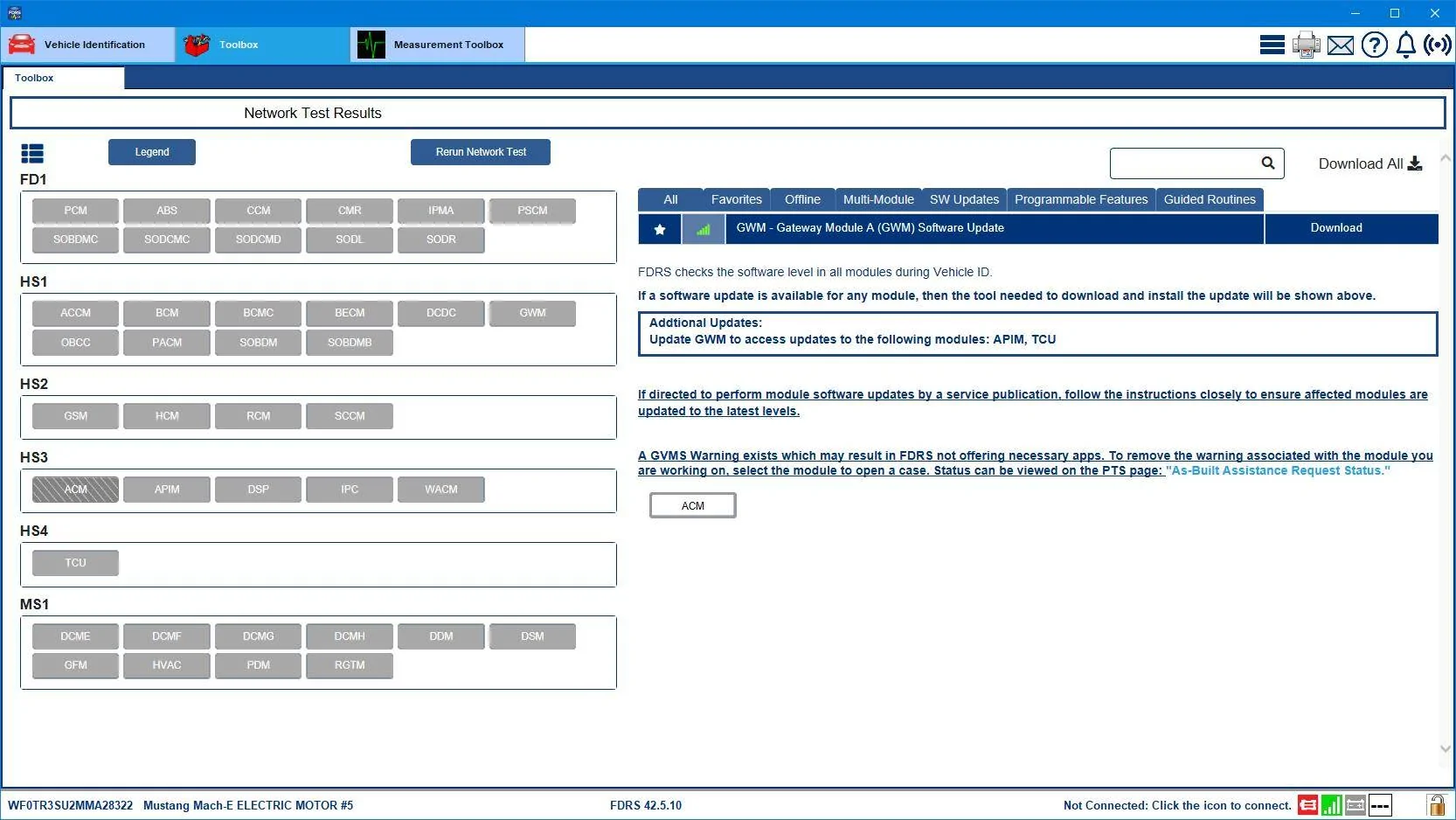
Task: Click into the toolbox search field
Action: [x=1184, y=163]
